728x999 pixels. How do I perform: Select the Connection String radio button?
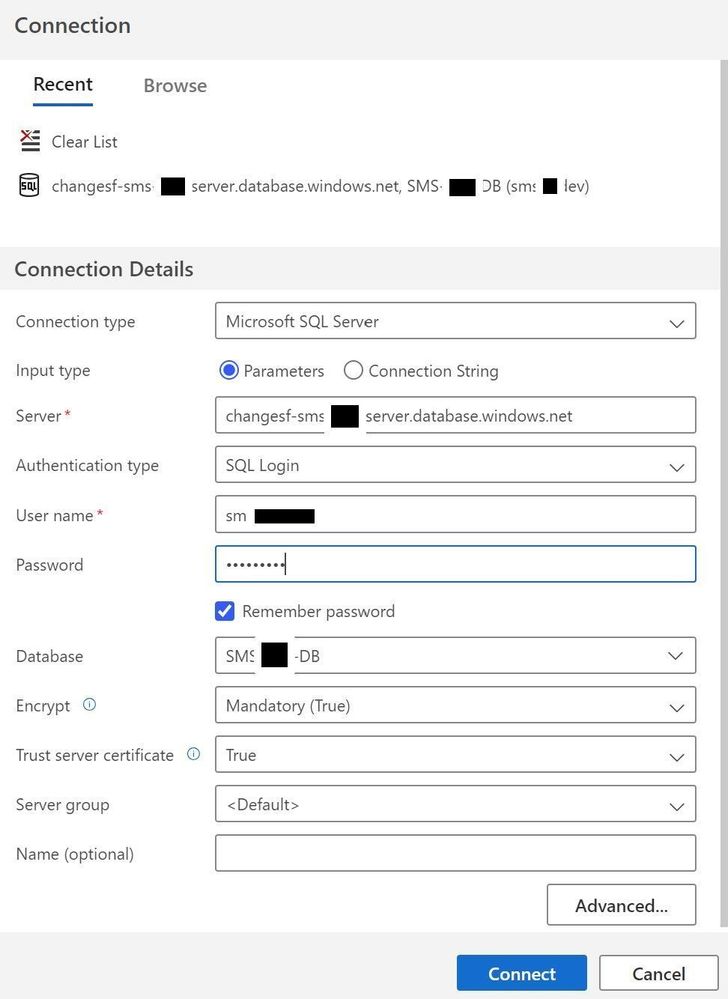(353, 370)
